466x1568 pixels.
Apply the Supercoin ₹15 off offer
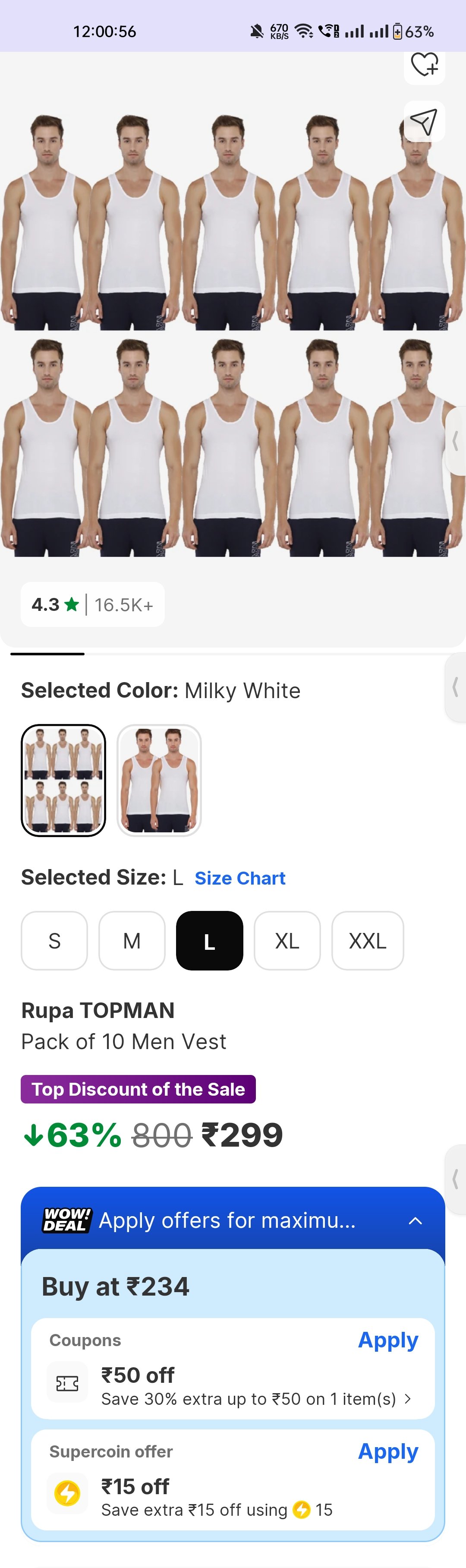click(387, 1451)
